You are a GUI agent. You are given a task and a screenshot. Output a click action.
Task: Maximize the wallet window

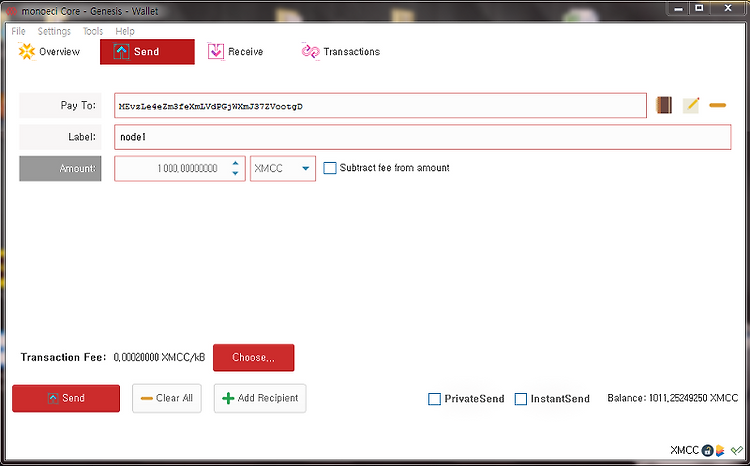pos(699,8)
